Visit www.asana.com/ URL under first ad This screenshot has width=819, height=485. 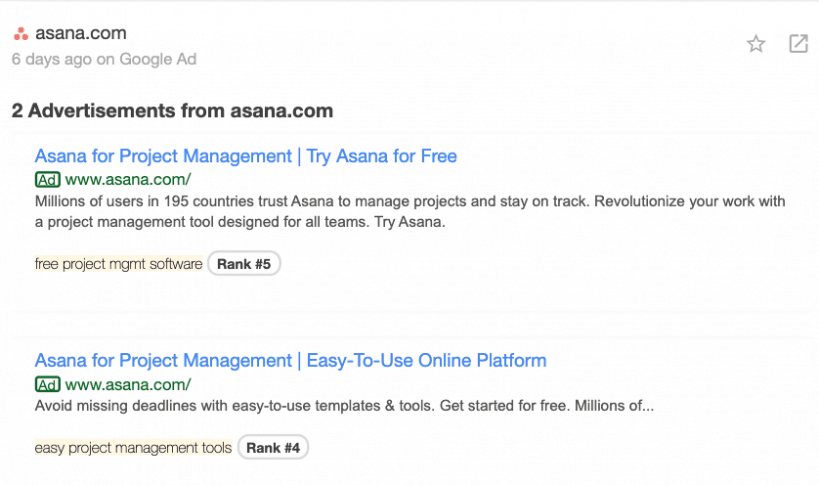pyautogui.click(x=128, y=180)
